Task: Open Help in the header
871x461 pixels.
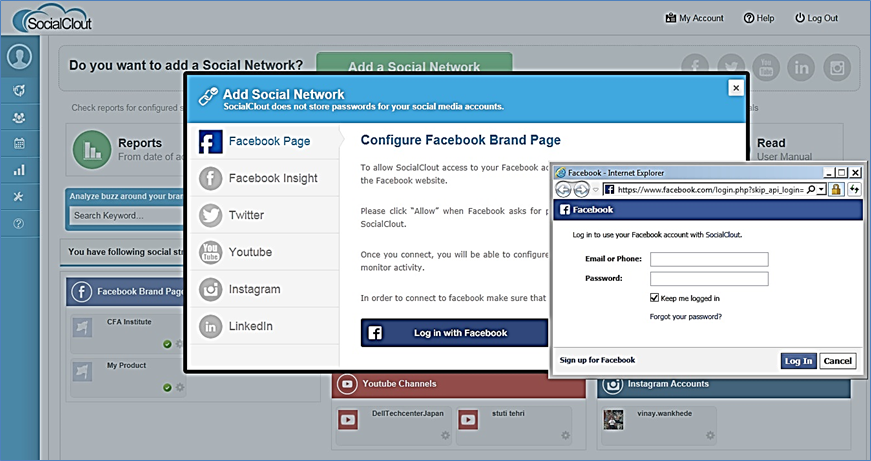Action: (759, 18)
